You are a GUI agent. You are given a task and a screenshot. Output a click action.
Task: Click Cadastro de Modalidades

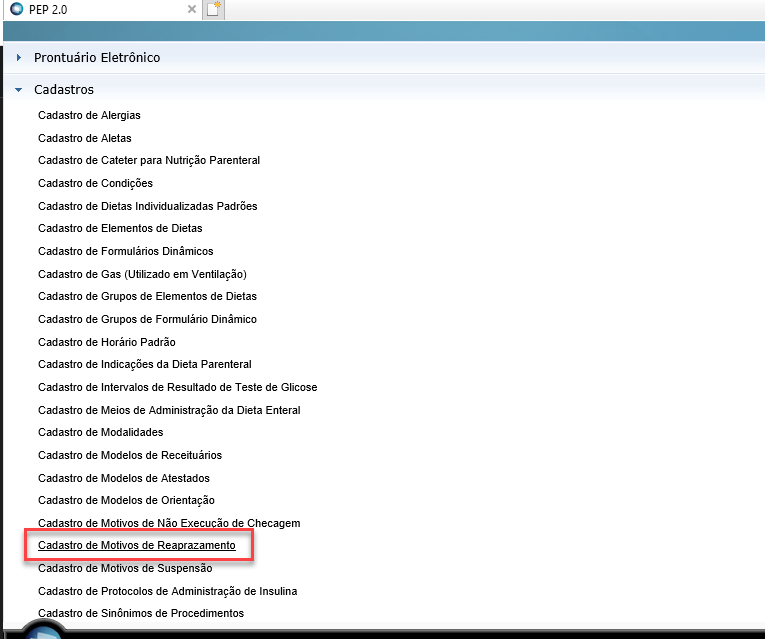point(101,432)
